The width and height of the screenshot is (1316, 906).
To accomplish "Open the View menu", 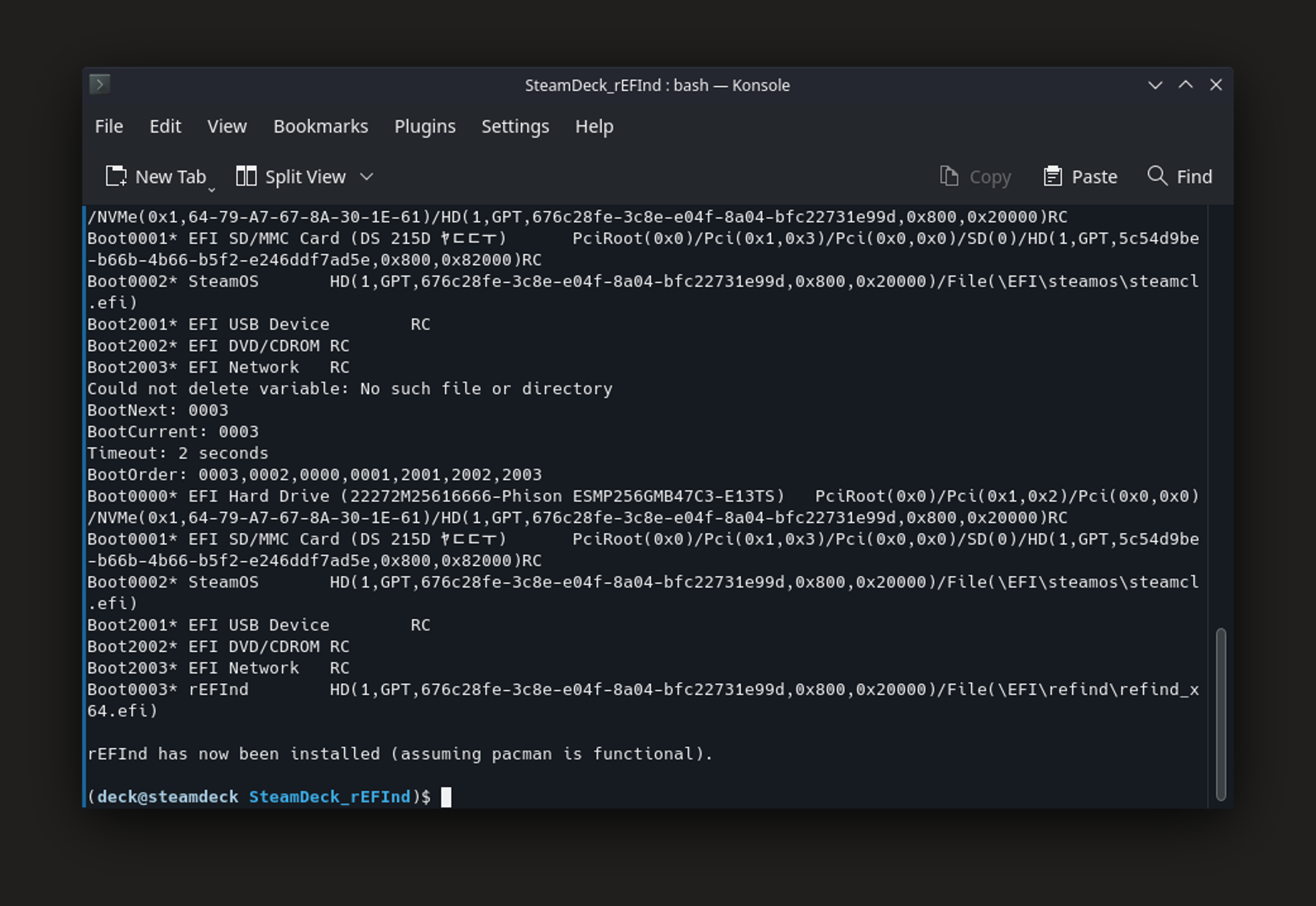I will click(227, 126).
